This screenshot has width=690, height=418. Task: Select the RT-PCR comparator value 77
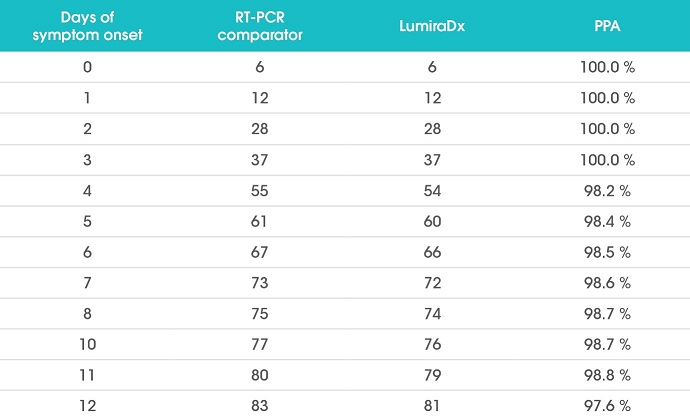[x=260, y=344]
